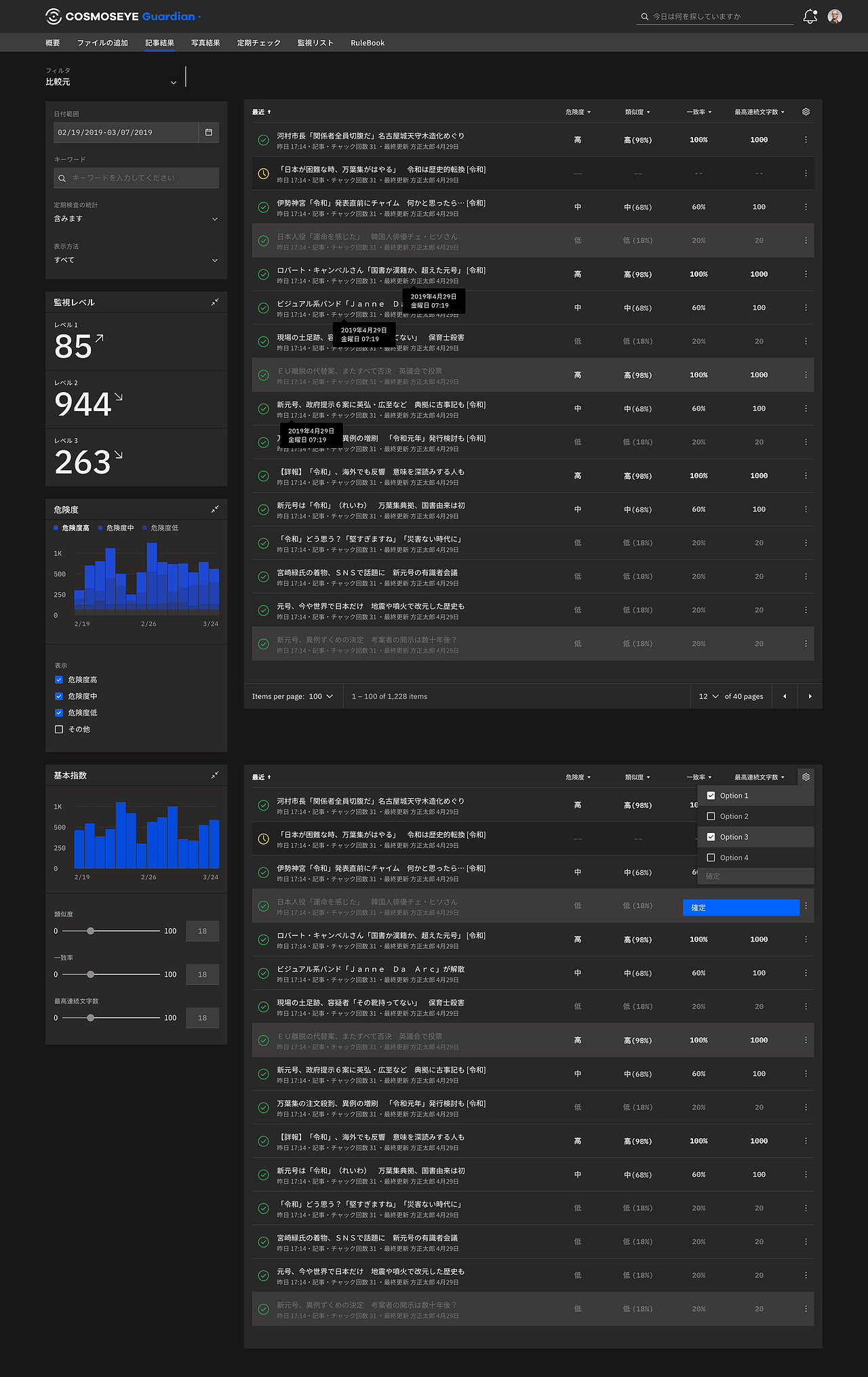Switch to the ファイルの追加 tab
This screenshot has width=868, height=1377.
(x=102, y=43)
